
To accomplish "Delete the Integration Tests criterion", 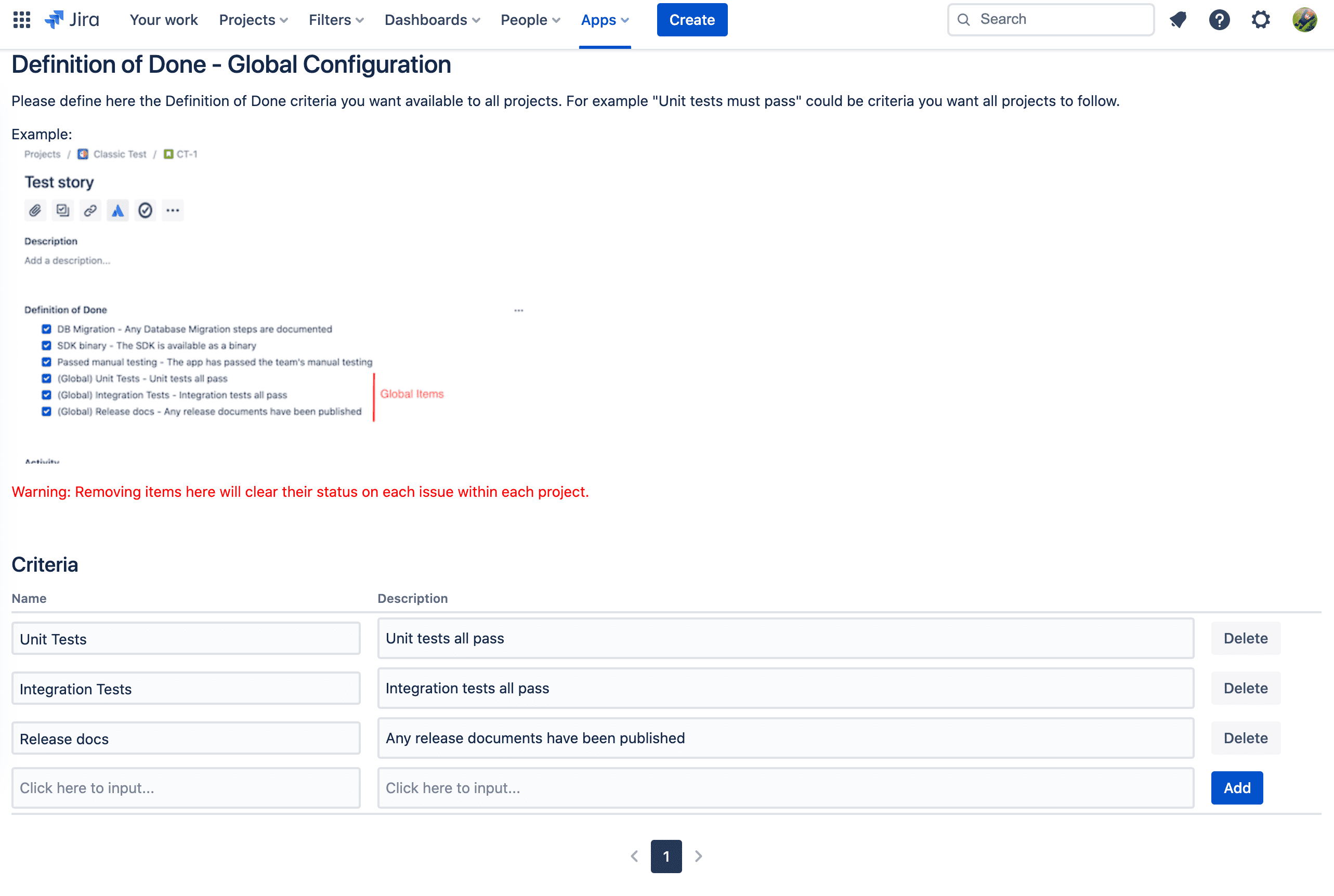I will (x=1245, y=688).
